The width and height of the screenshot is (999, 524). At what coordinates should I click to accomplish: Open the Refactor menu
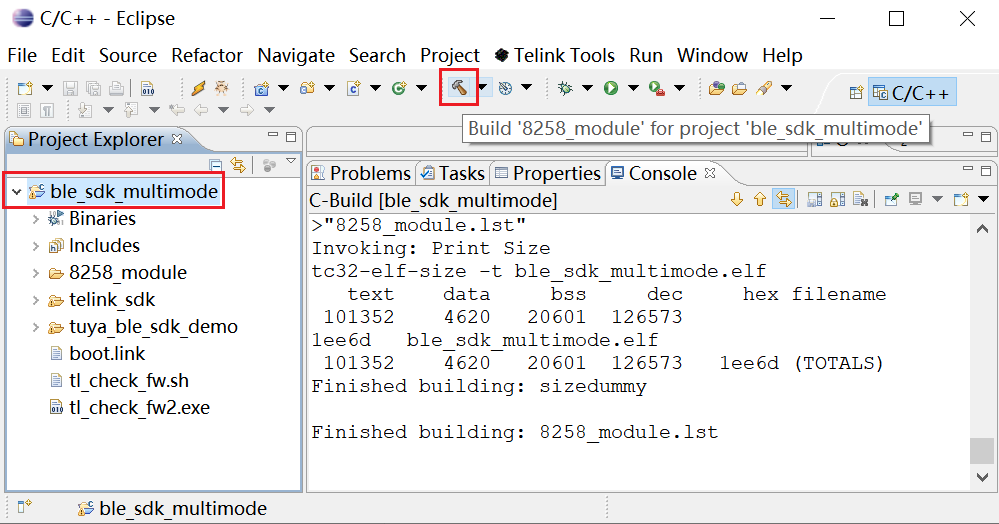(x=207, y=55)
